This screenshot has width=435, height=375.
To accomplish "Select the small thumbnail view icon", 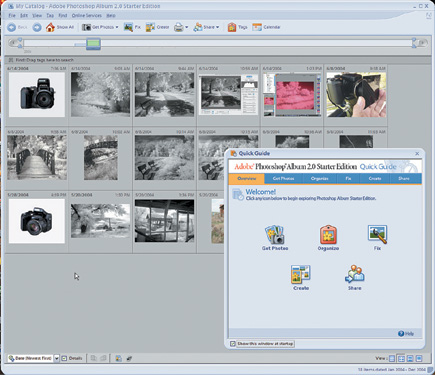I will (392, 359).
